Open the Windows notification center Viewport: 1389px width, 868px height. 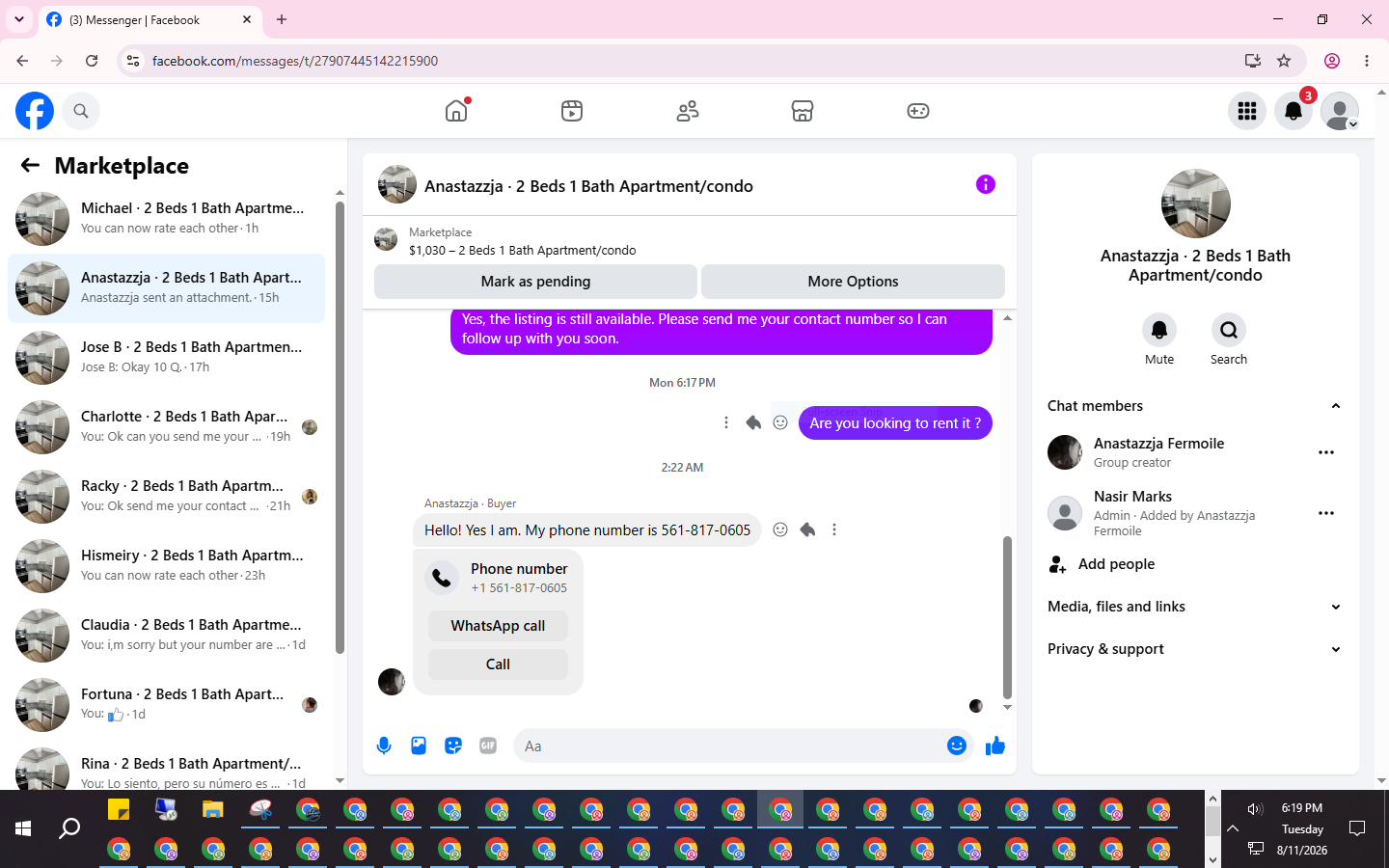coord(1357,828)
